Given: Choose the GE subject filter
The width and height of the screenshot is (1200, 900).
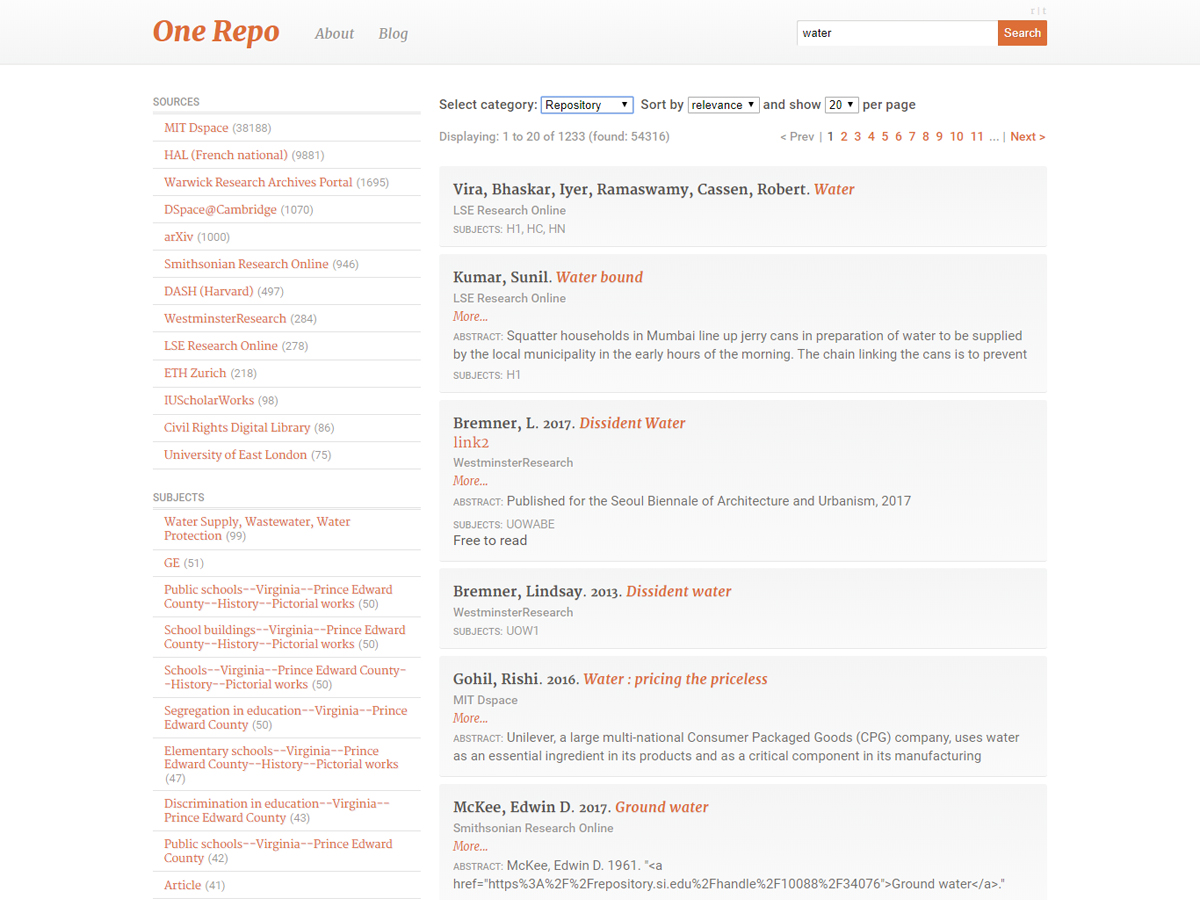Looking at the screenshot, I should pyautogui.click(x=172, y=563).
